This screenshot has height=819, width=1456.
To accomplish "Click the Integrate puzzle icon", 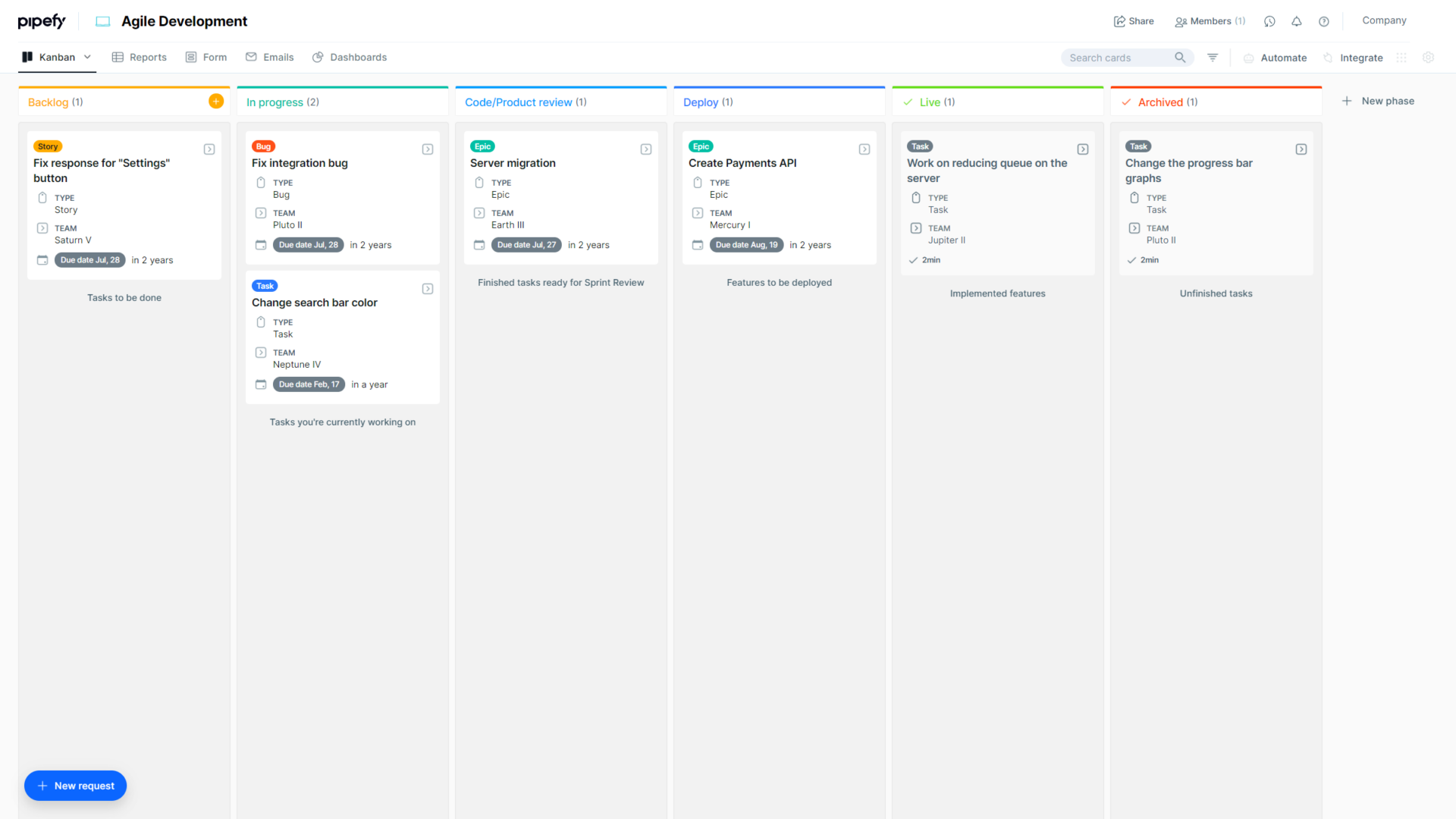I will [x=1327, y=57].
